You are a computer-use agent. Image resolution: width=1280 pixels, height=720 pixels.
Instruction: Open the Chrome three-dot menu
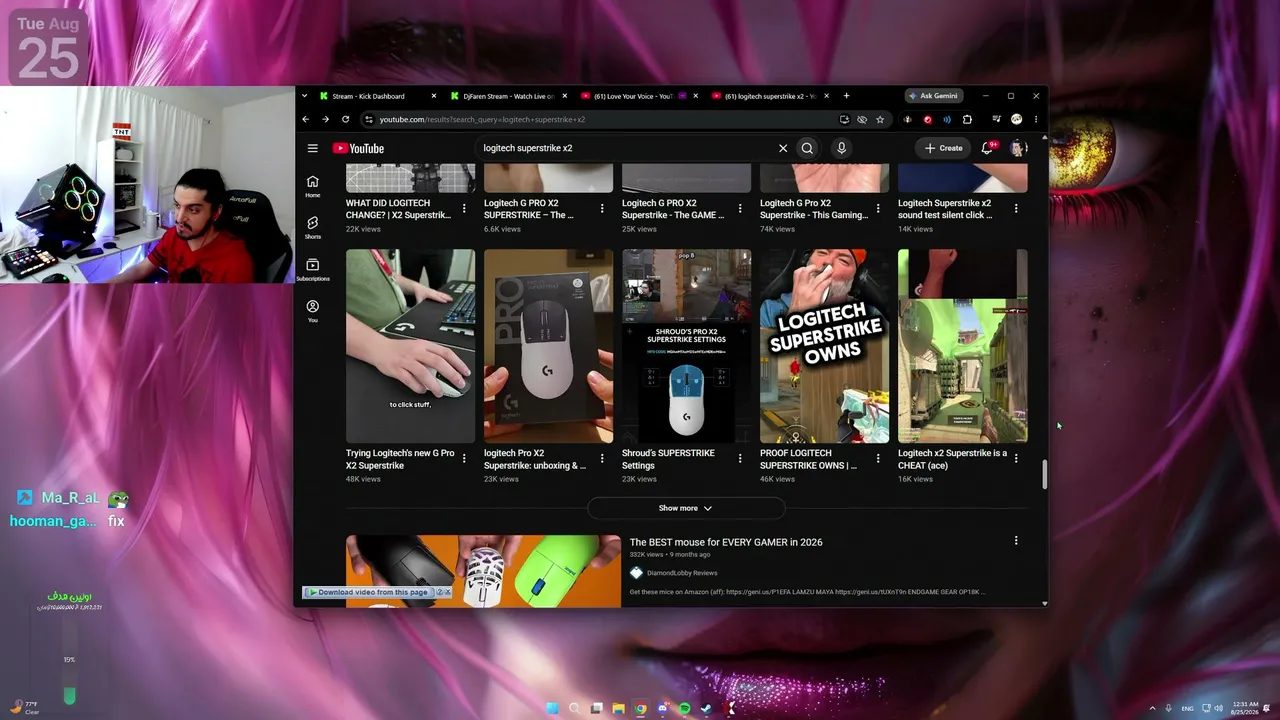(1036, 119)
